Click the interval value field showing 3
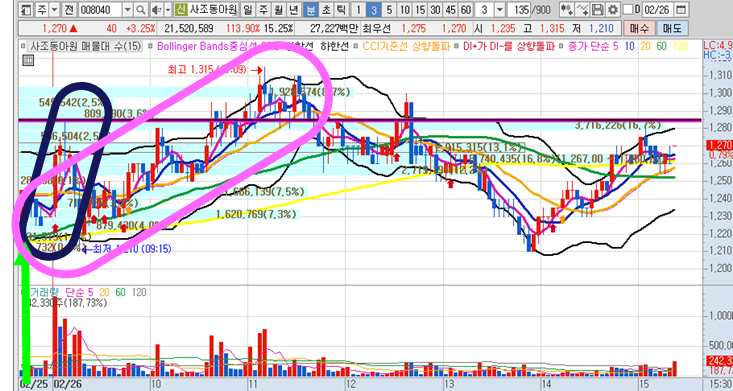733x391 pixels. tap(485, 9)
